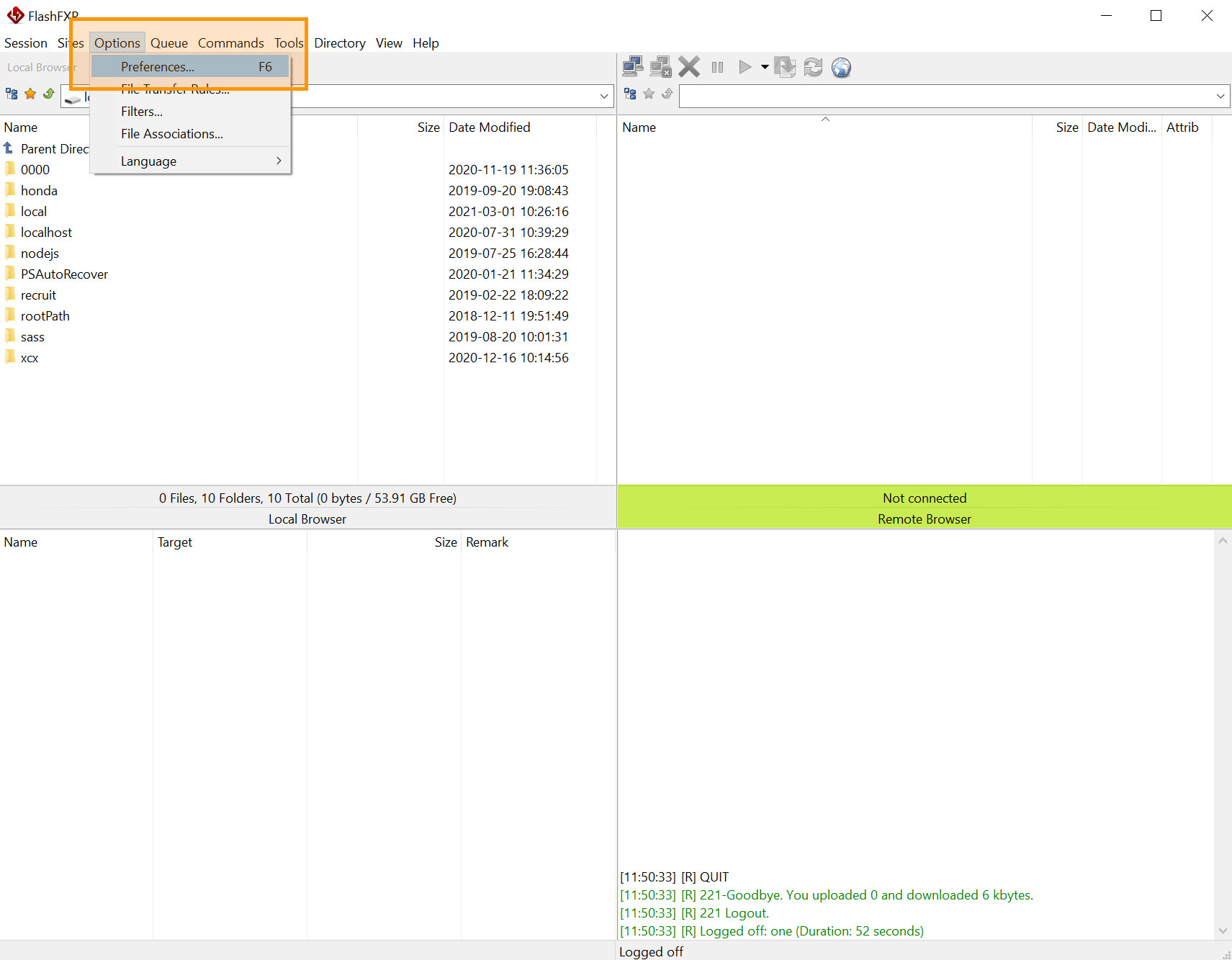
Task: Click the local green parent-directory arrow icon
Action: 49,94
